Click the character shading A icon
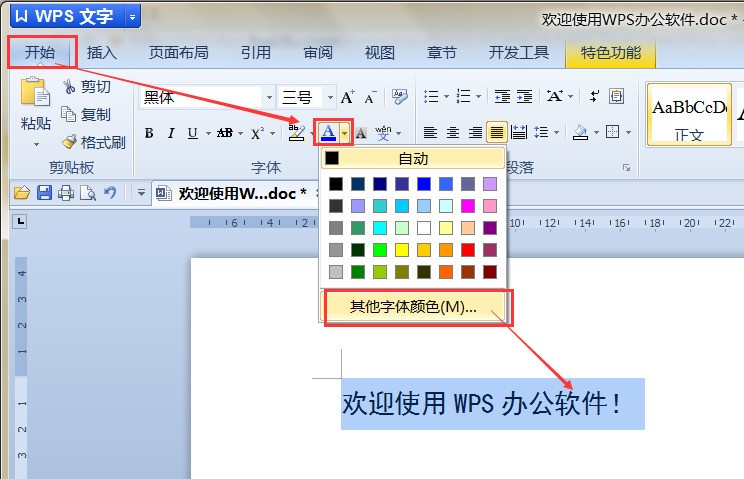This screenshot has width=744, height=479. coord(361,133)
